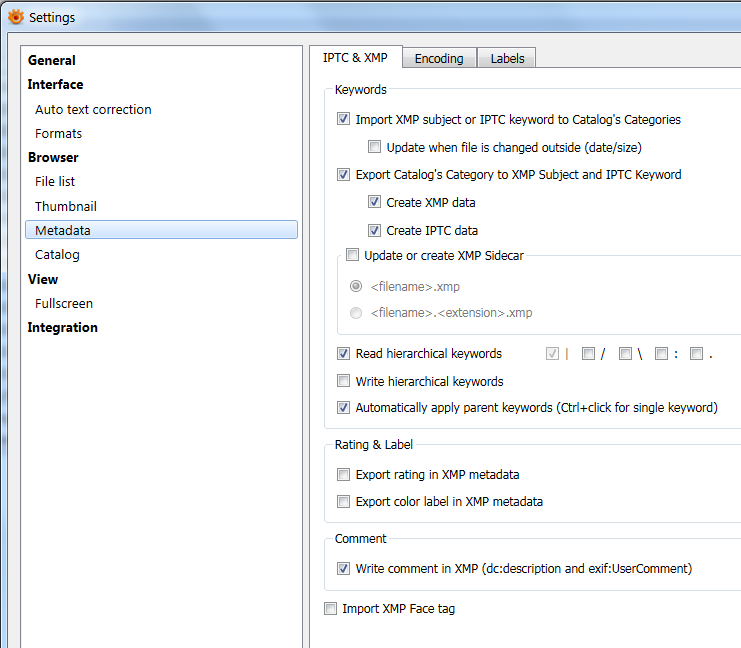Viewport: 741px width, 648px height.
Task: Enable Update or create XMP Sidecar
Action: point(352,256)
